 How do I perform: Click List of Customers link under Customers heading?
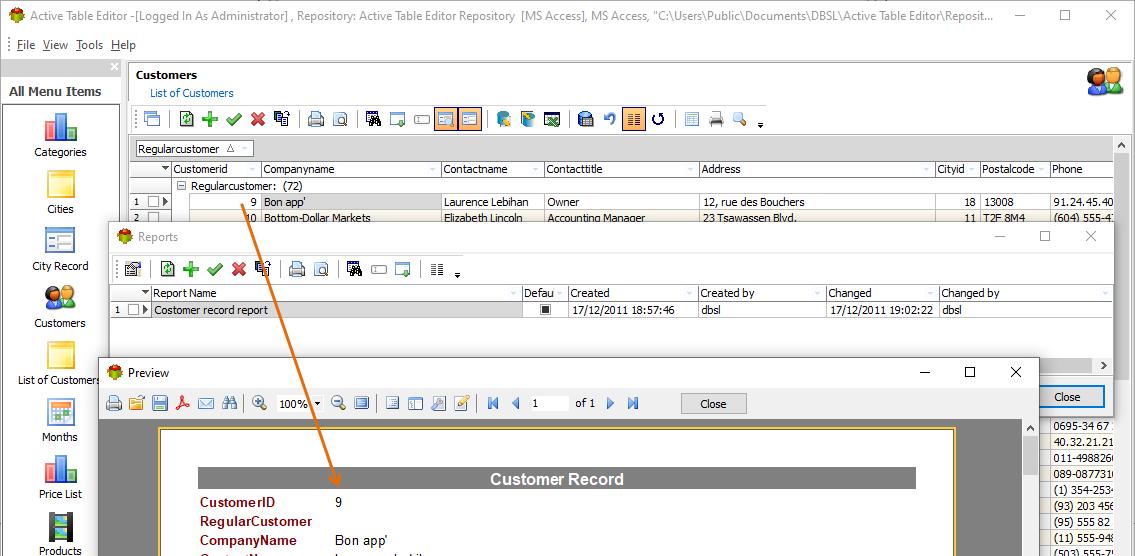pyautogui.click(x=192, y=93)
